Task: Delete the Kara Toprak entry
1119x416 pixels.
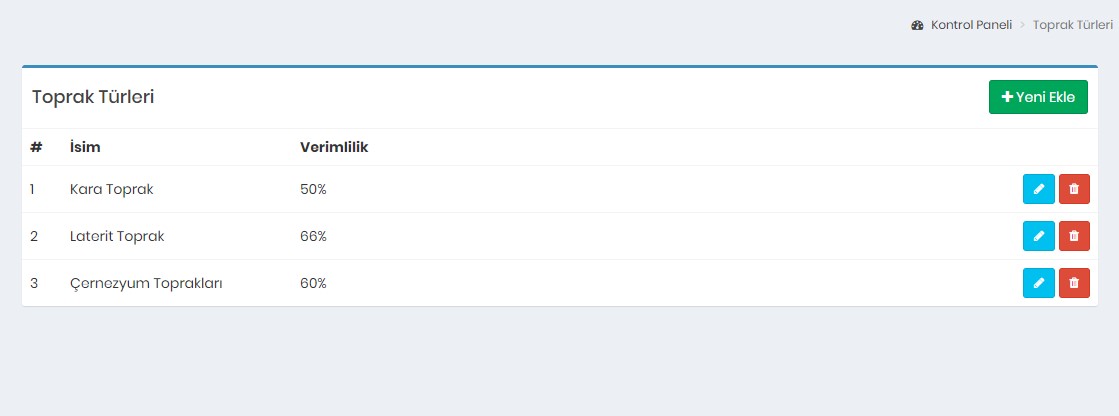Action: coord(1074,189)
